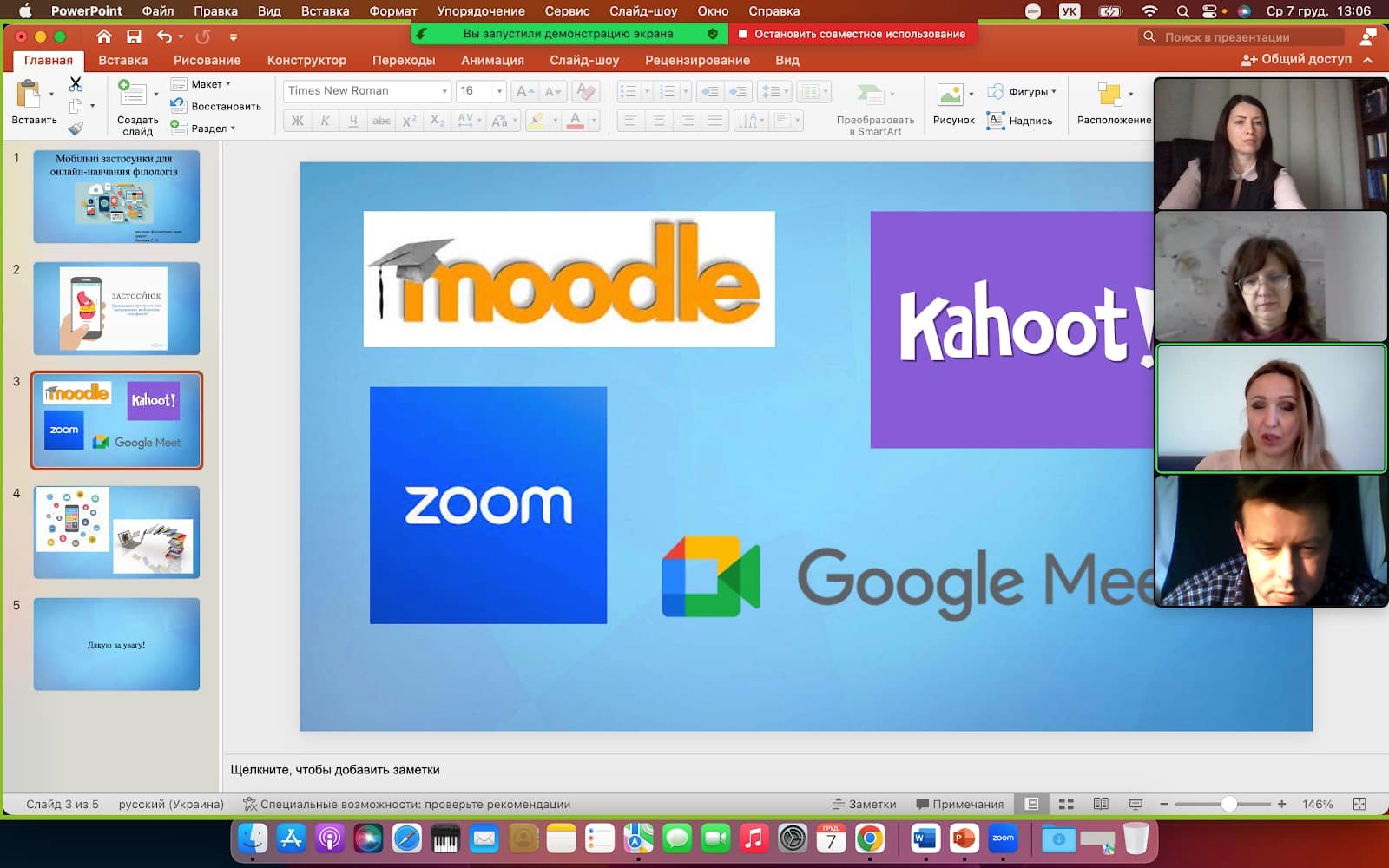1389x868 pixels.
Task: Open the Times New Roman font dropdown
Action: tap(444, 91)
